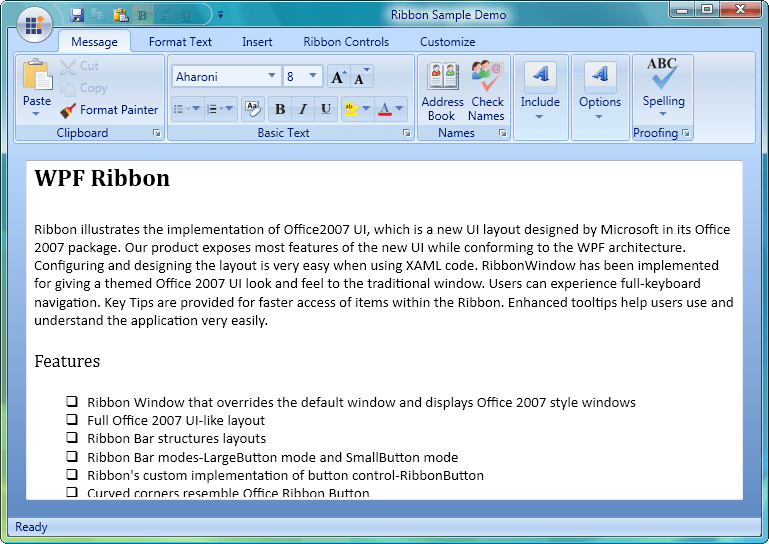The height and width of the screenshot is (544, 769).
Task: Click the Copy button in Clipboard group
Action: [83, 88]
